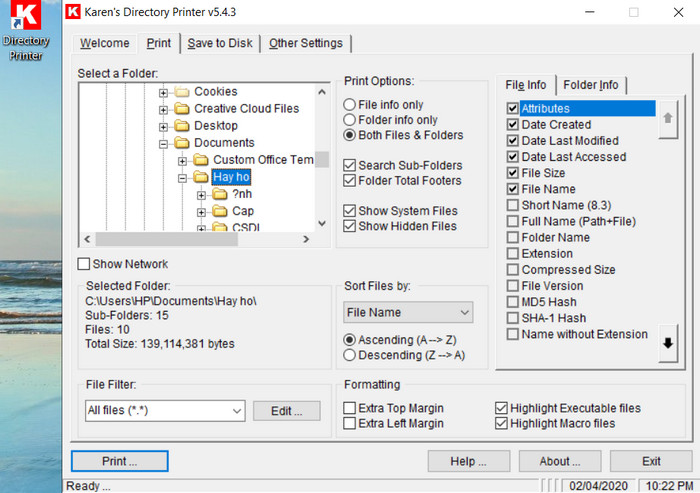Click the 02/04/2020 status bar date
Viewport: 700px width, 493px height.
click(x=598, y=486)
